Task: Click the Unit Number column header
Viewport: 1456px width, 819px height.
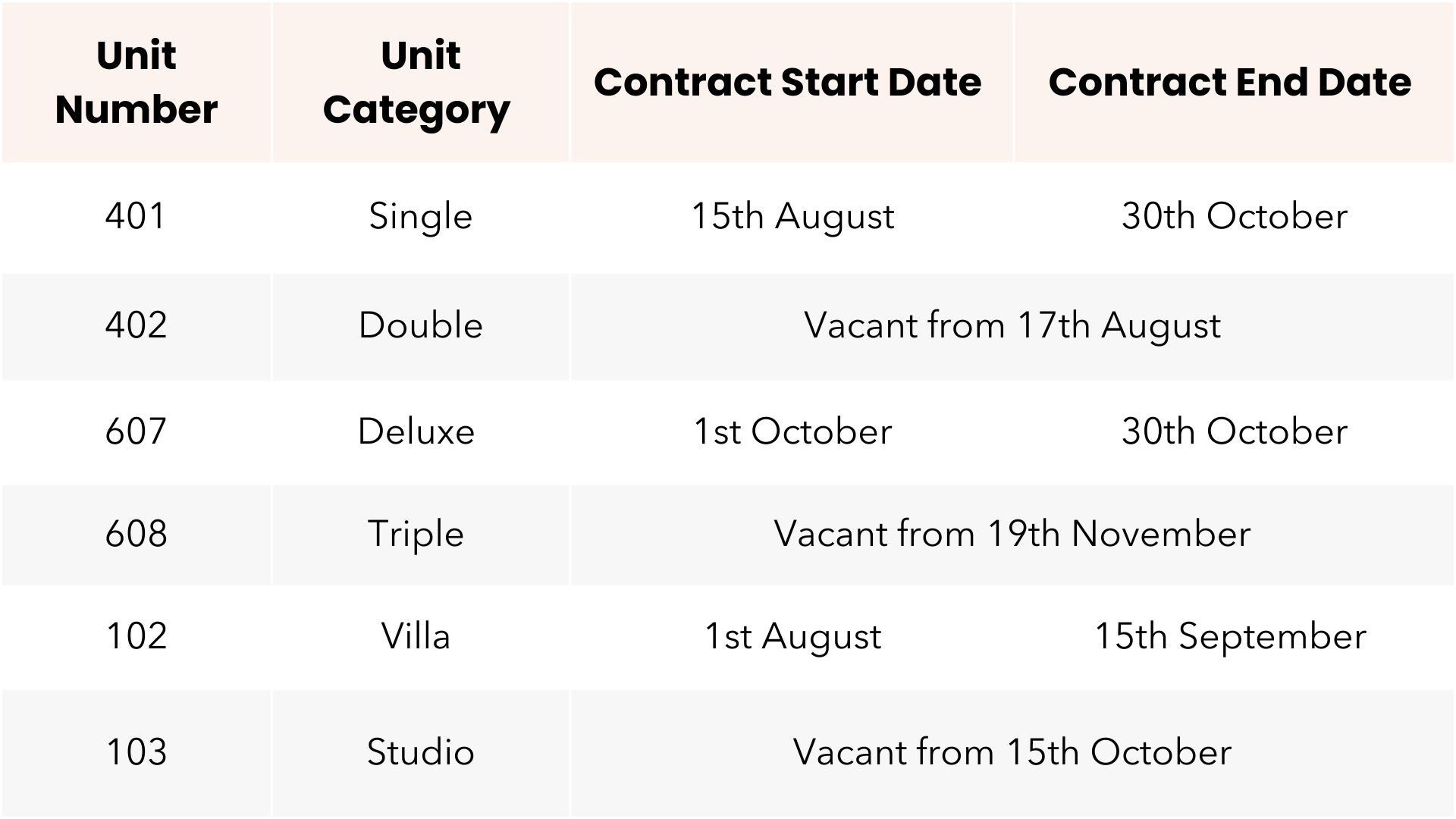Action: (x=136, y=82)
